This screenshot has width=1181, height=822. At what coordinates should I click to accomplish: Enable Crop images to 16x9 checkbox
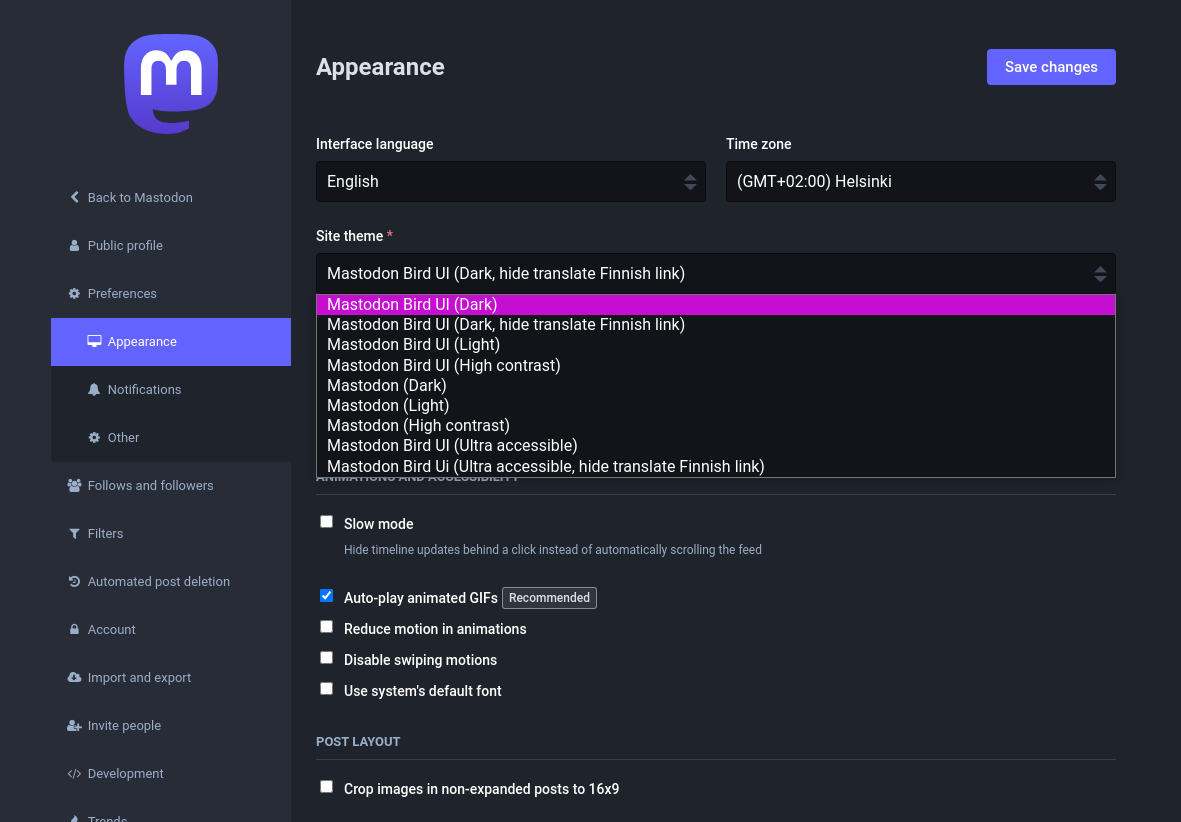[326, 787]
